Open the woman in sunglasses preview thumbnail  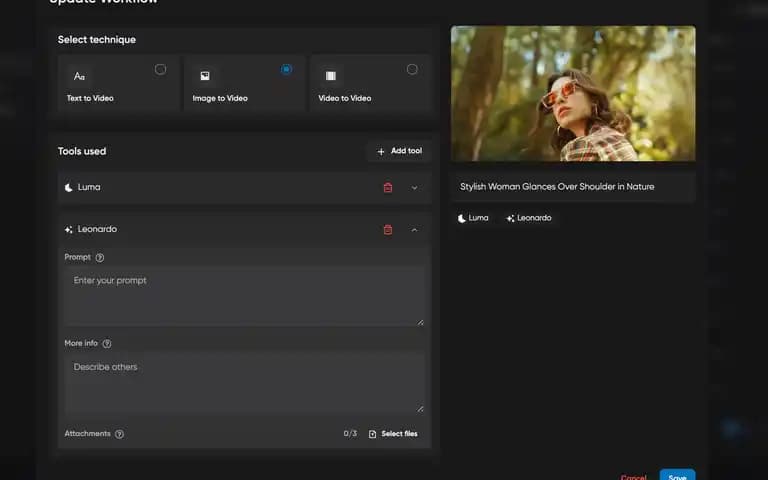573,94
